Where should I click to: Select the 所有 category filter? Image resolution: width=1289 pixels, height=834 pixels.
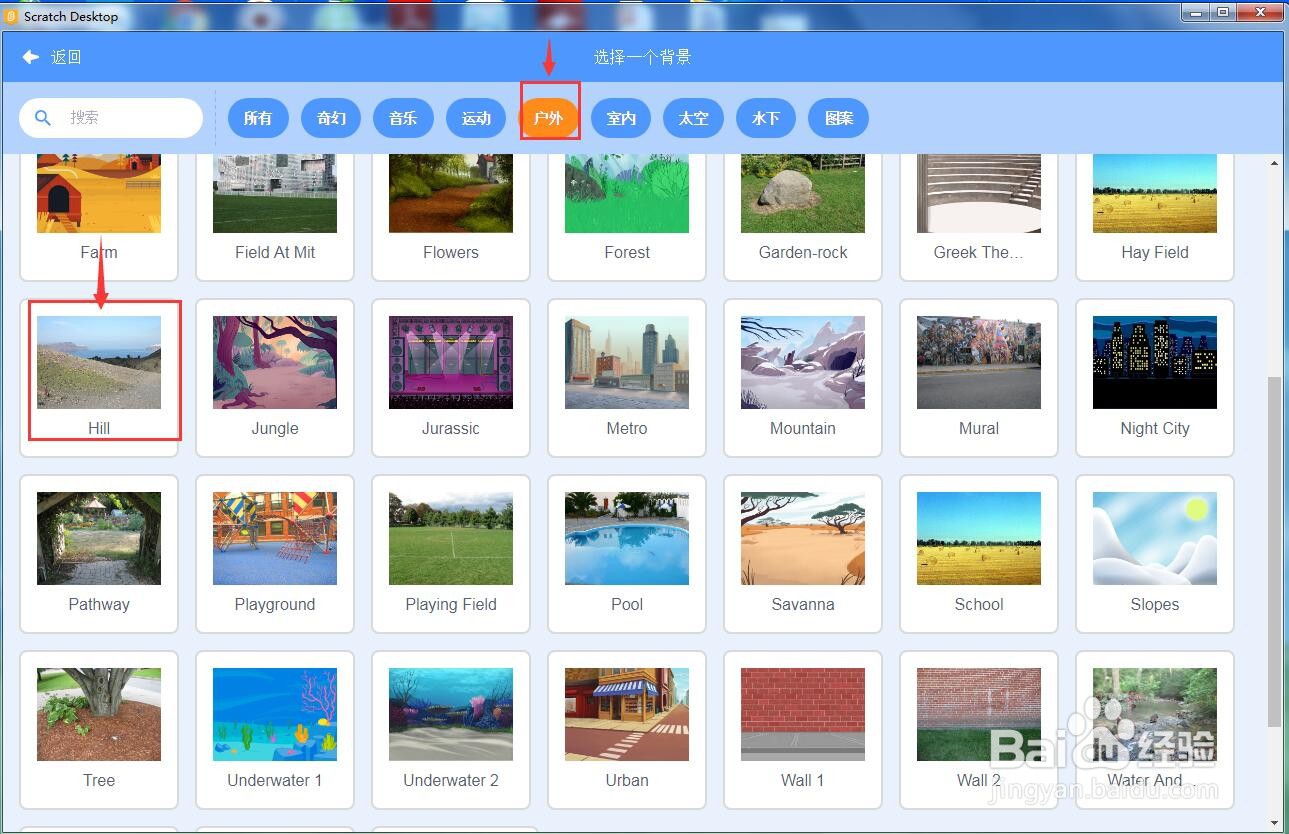click(x=258, y=118)
